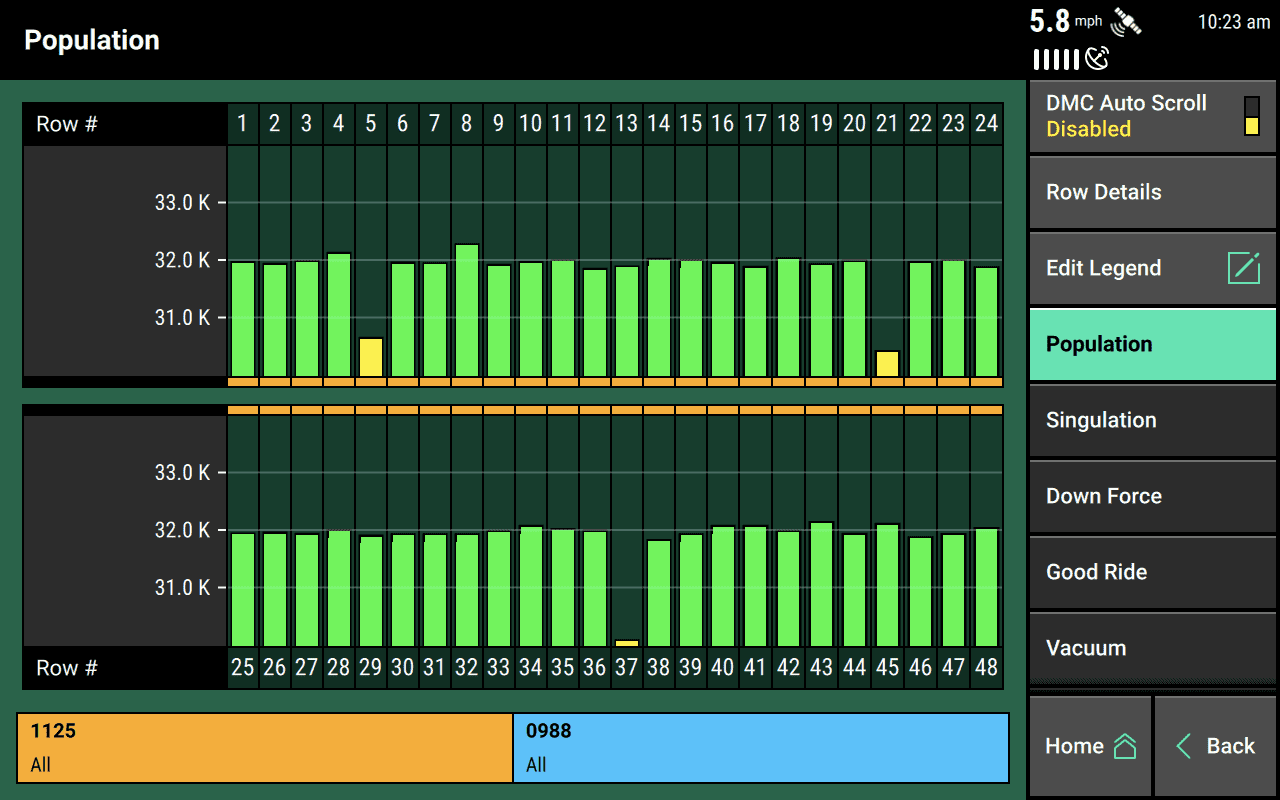Toggle the yellow switch on DMC Auto Scroll
The width and height of the screenshot is (1280, 800).
(x=1251, y=127)
